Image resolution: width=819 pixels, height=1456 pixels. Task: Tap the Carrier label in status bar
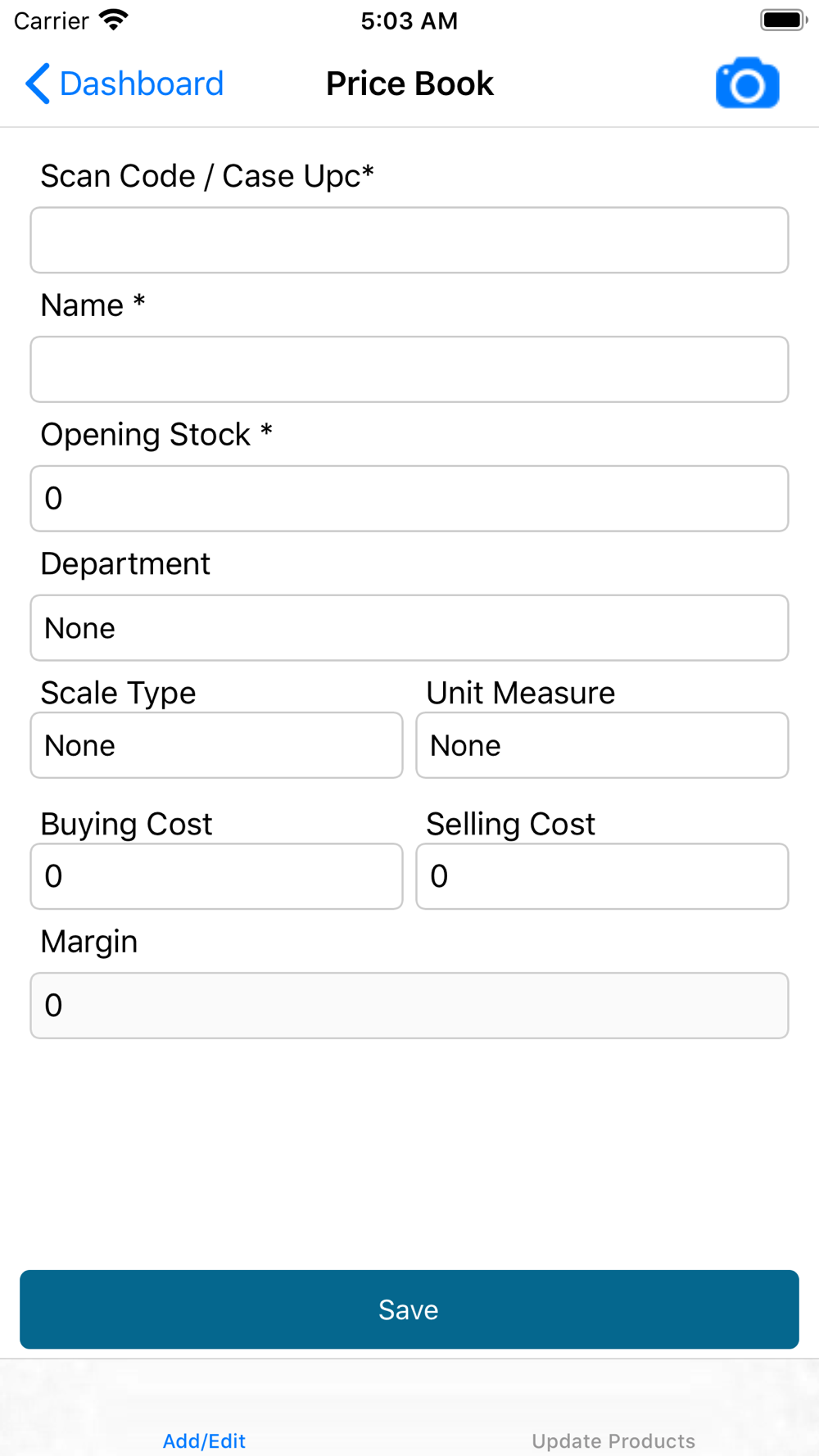(51, 20)
